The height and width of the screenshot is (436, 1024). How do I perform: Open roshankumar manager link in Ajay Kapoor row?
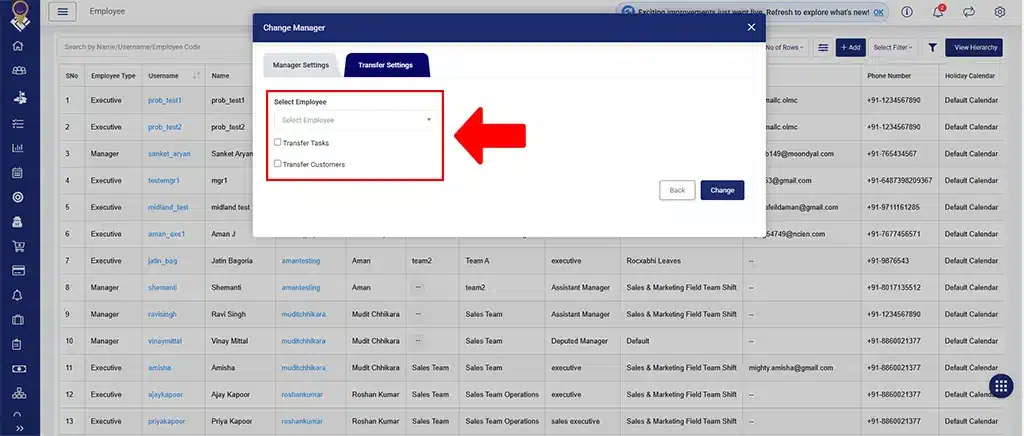point(302,395)
